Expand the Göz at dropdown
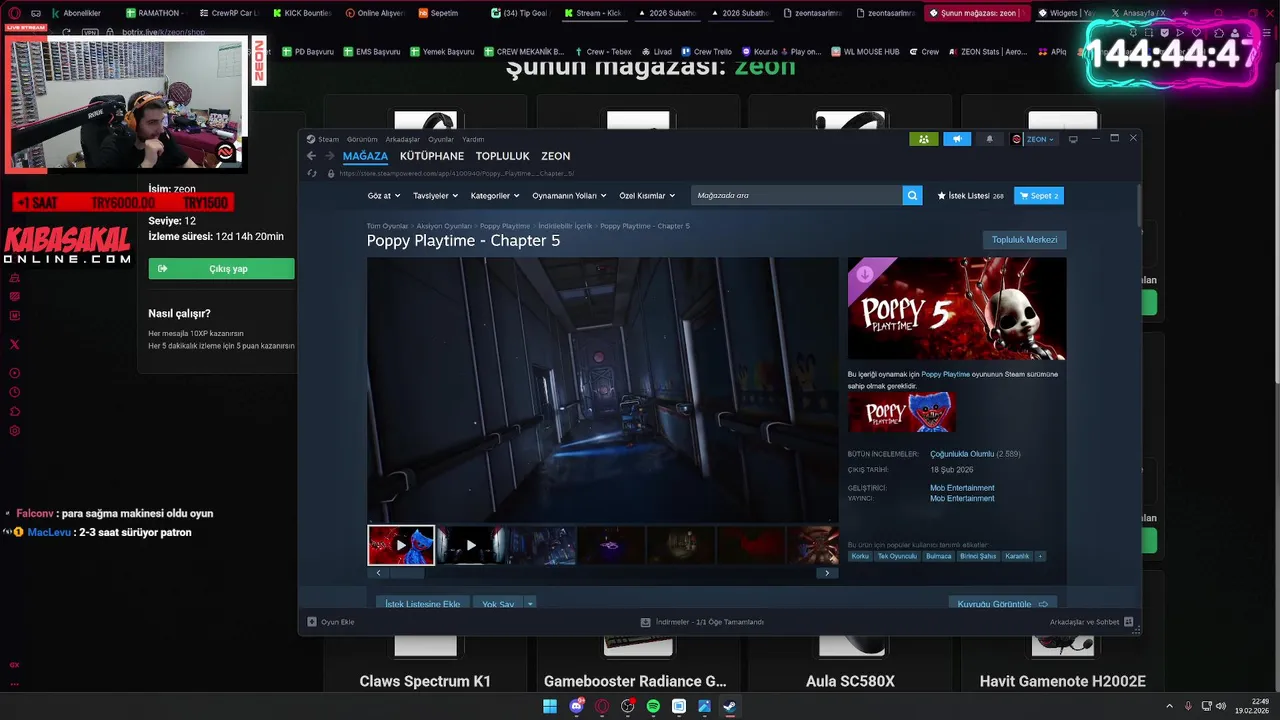The height and width of the screenshot is (720, 1280). pyautogui.click(x=383, y=196)
